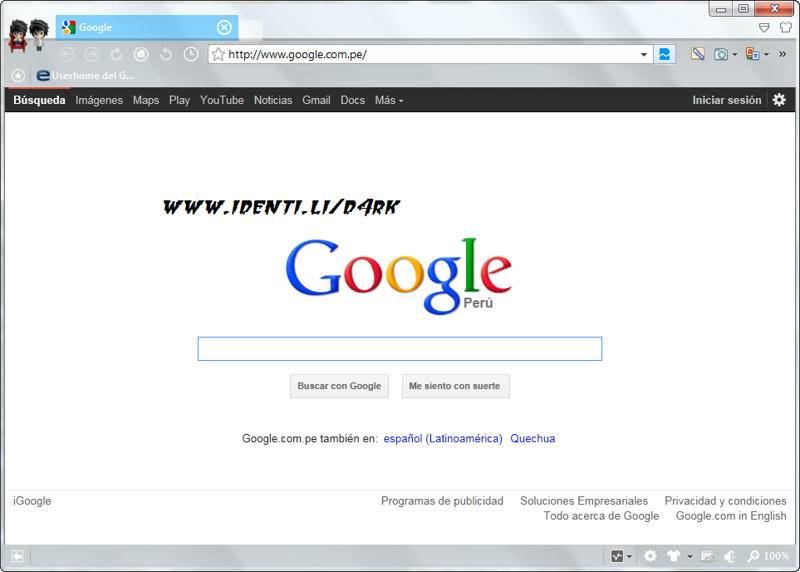The width and height of the screenshot is (800, 572).
Task: Open iGoogle footer link
Action: coord(32,501)
